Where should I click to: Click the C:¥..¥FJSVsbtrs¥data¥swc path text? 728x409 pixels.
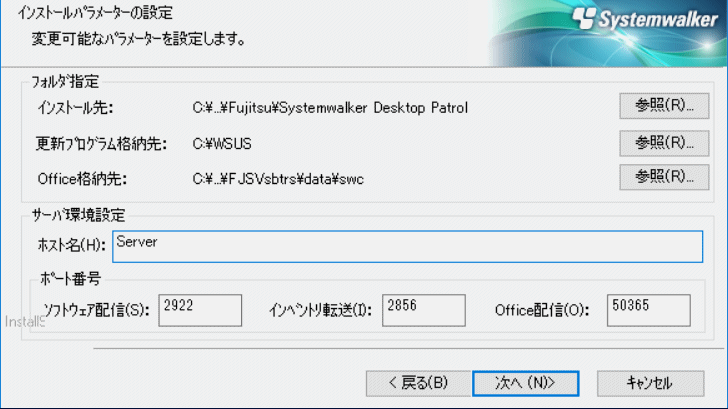(x=278, y=179)
